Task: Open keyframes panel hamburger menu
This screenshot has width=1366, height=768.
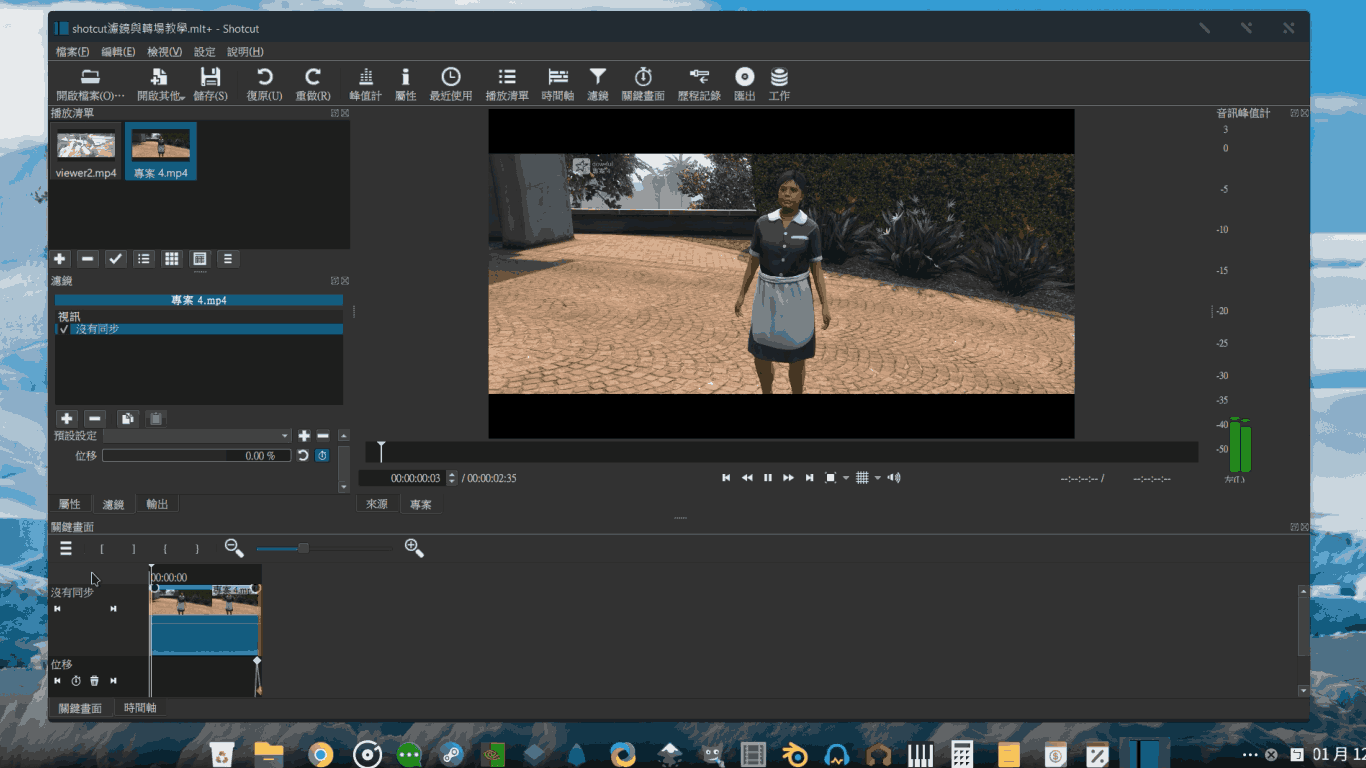Action: [66, 548]
